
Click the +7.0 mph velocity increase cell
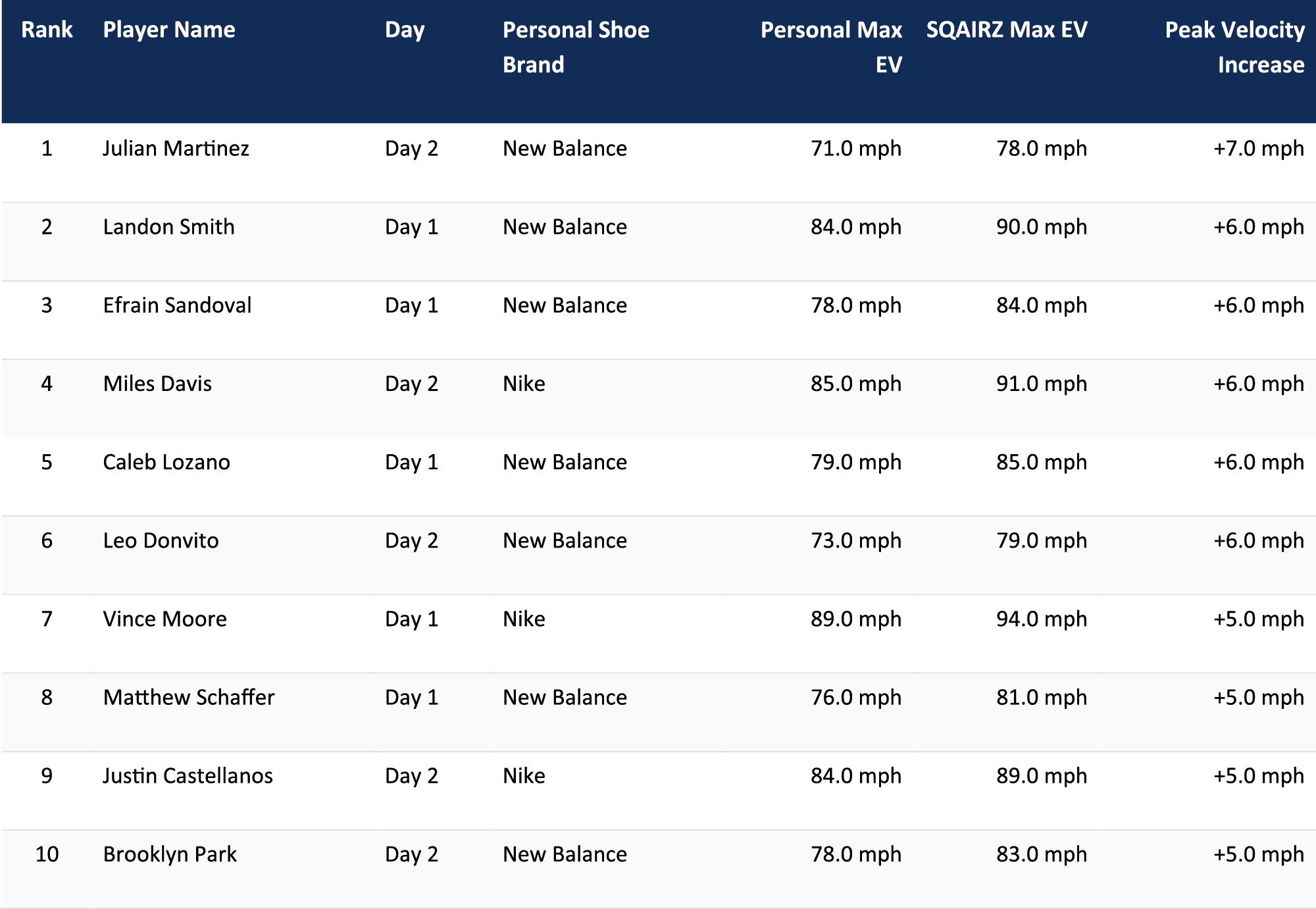click(1258, 149)
